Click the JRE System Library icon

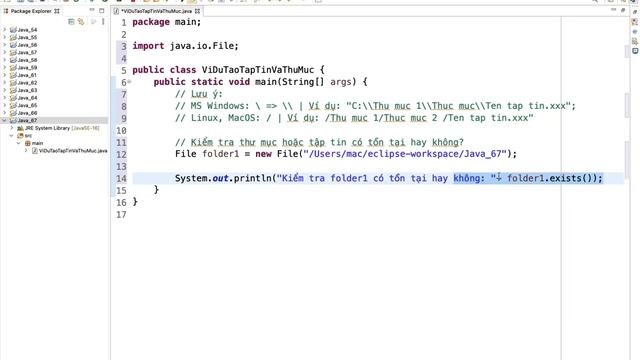click(x=20, y=128)
